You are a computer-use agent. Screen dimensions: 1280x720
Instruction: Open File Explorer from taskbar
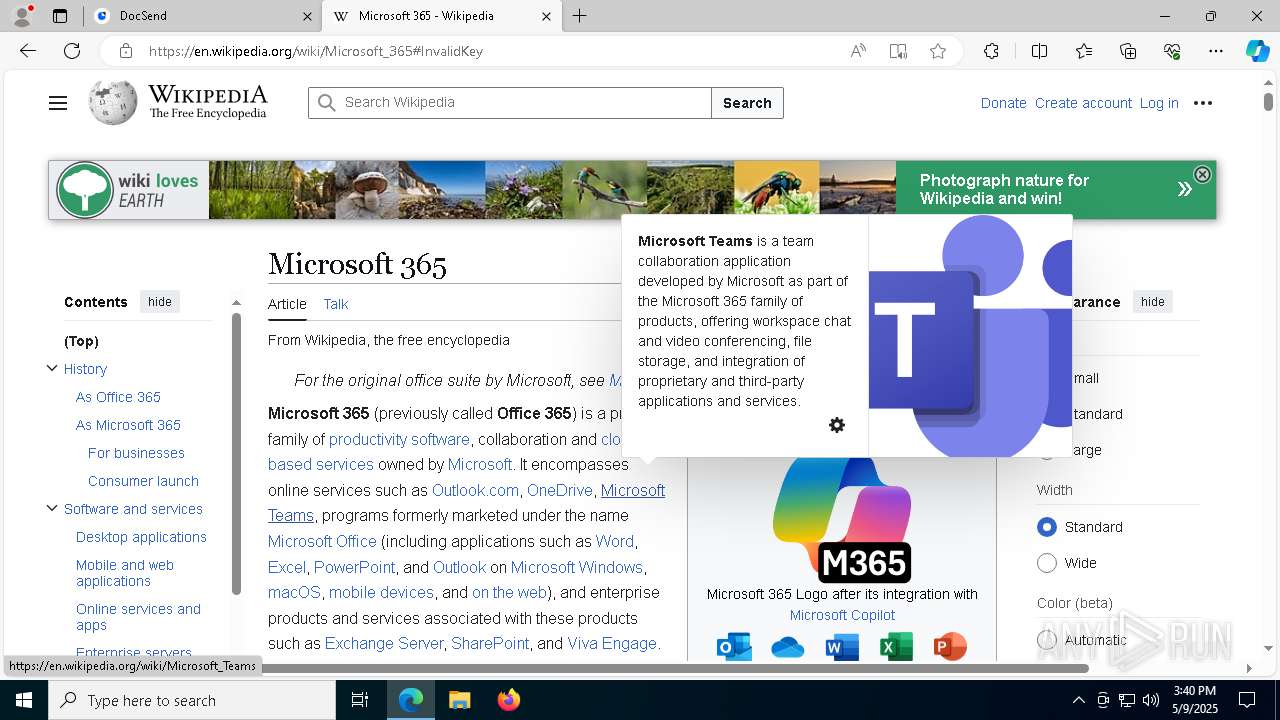[460, 700]
